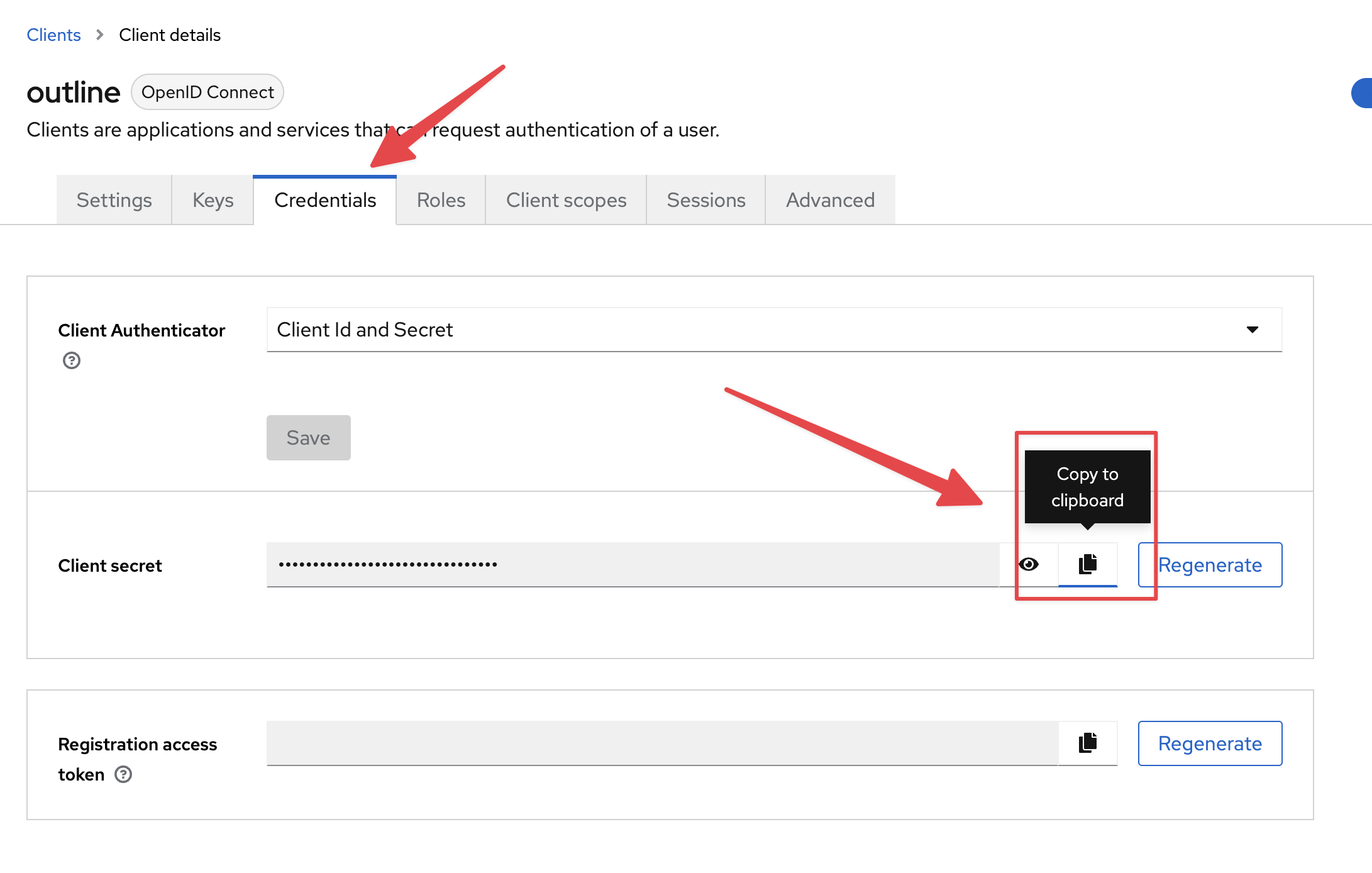Reveal the client secret with eye icon
The width and height of the screenshot is (1372, 873).
tap(1029, 564)
